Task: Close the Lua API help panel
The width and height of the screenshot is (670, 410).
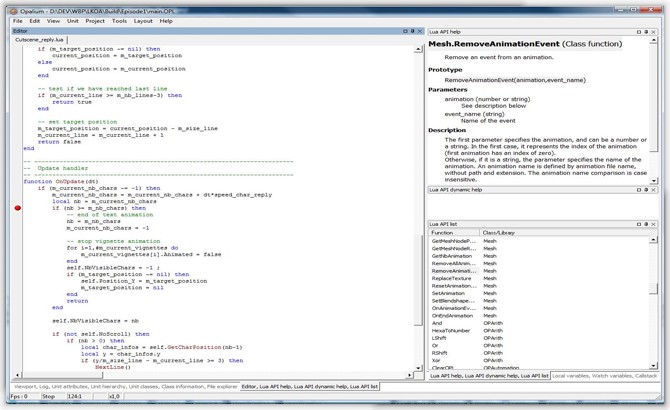Action: point(653,32)
